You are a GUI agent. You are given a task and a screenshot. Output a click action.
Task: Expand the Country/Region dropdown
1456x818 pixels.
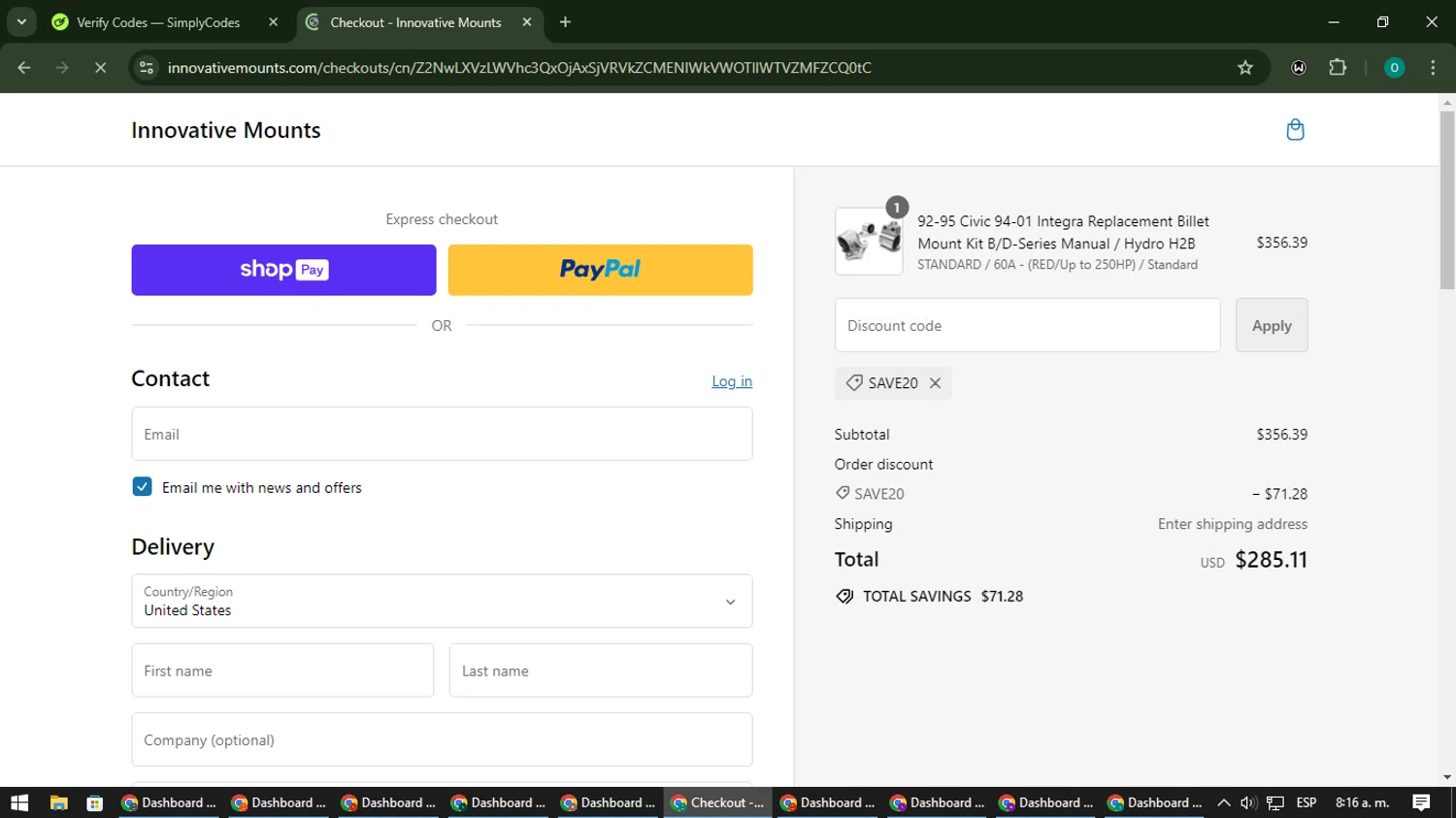pos(442,601)
